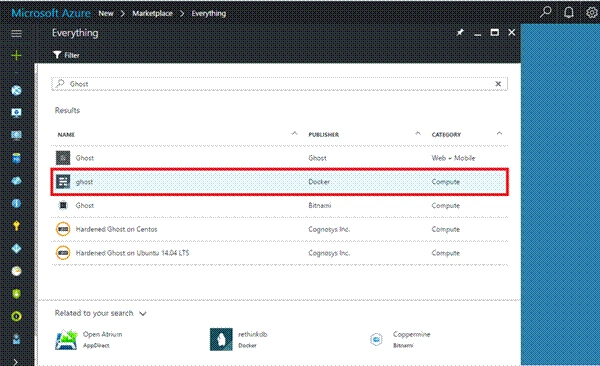
Task: Open the globe App Services sidebar icon
Action: [x=16, y=90]
